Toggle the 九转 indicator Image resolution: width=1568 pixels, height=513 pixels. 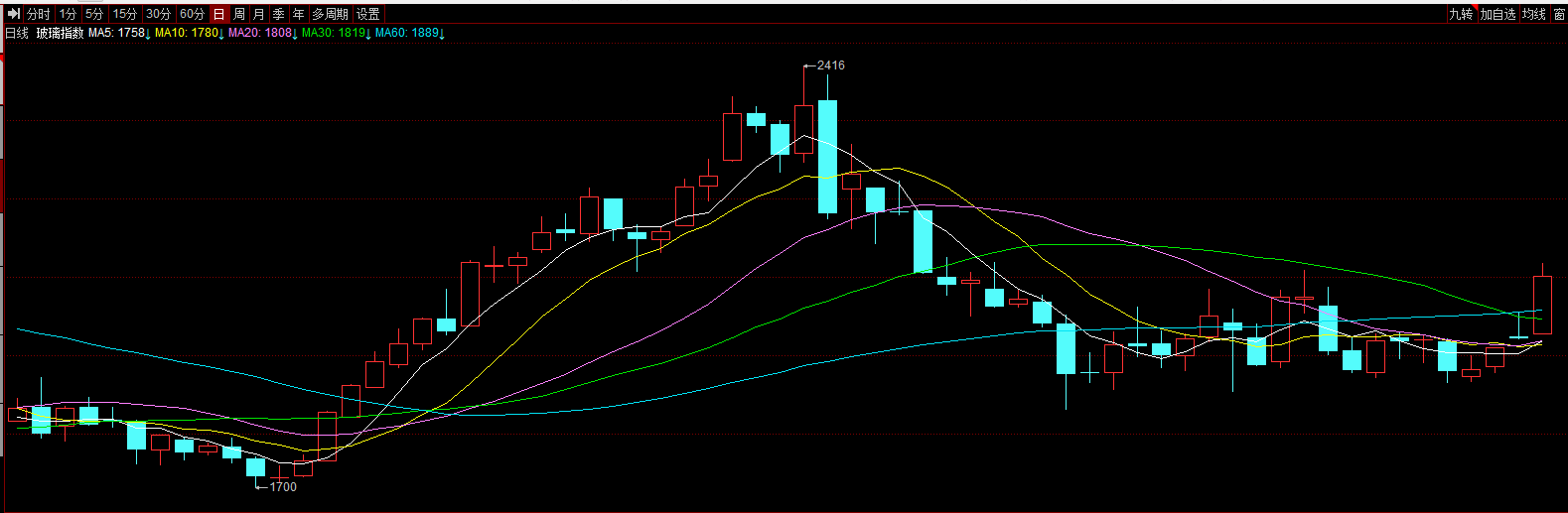click(x=1461, y=14)
